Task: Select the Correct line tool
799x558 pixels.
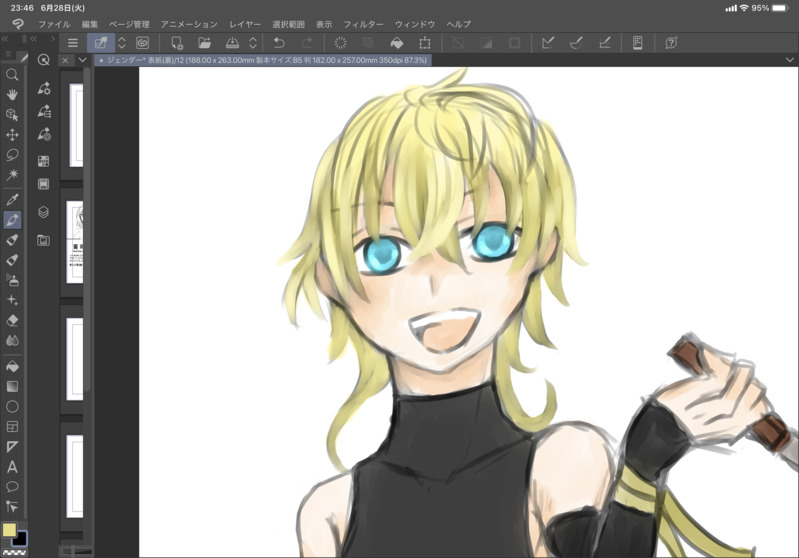Action: (12, 507)
